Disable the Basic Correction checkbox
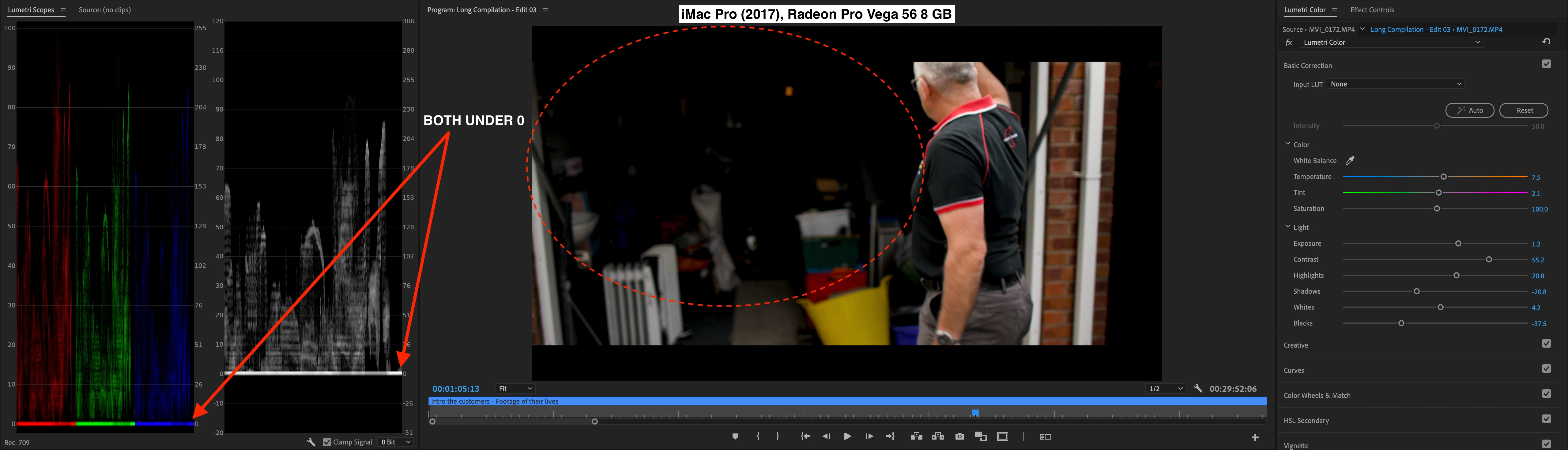This screenshot has height=450, width=1568. [1546, 65]
